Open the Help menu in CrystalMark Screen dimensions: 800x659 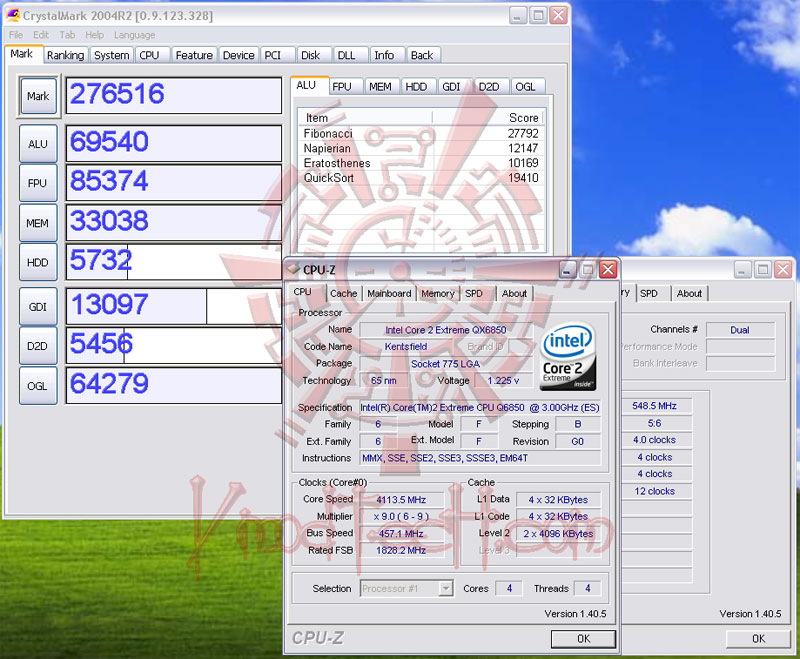coord(94,35)
